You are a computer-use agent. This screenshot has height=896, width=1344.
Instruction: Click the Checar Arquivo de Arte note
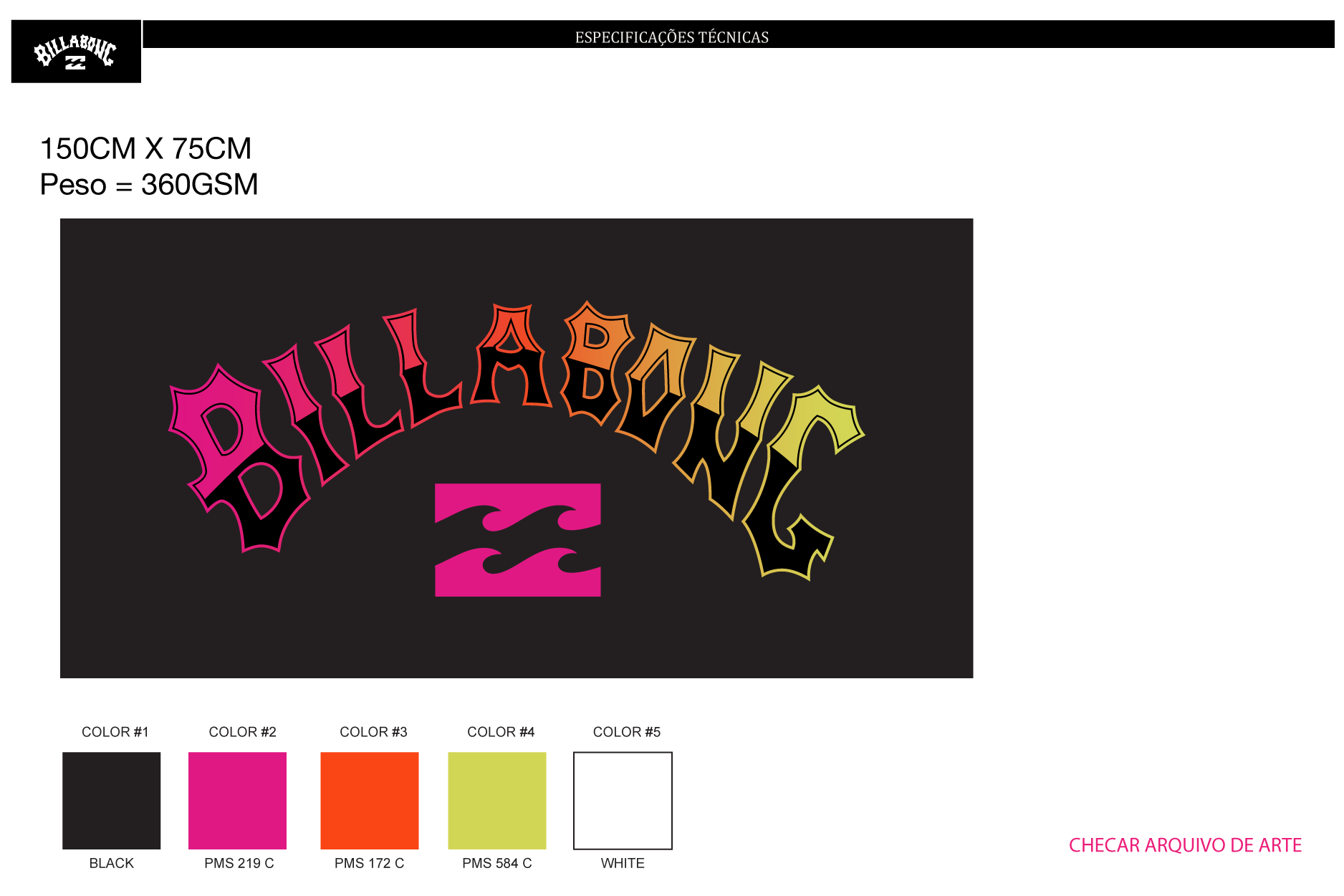(x=1186, y=846)
